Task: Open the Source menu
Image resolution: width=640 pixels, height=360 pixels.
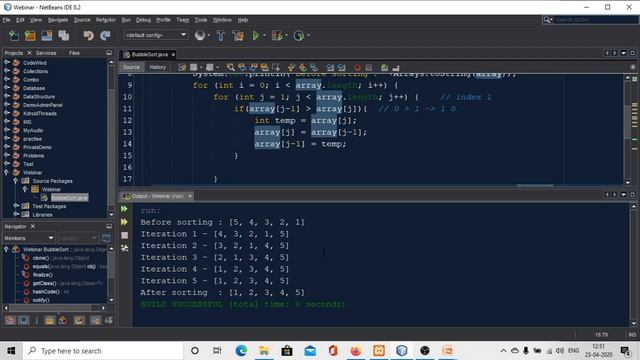Action: [x=82, y=20]
